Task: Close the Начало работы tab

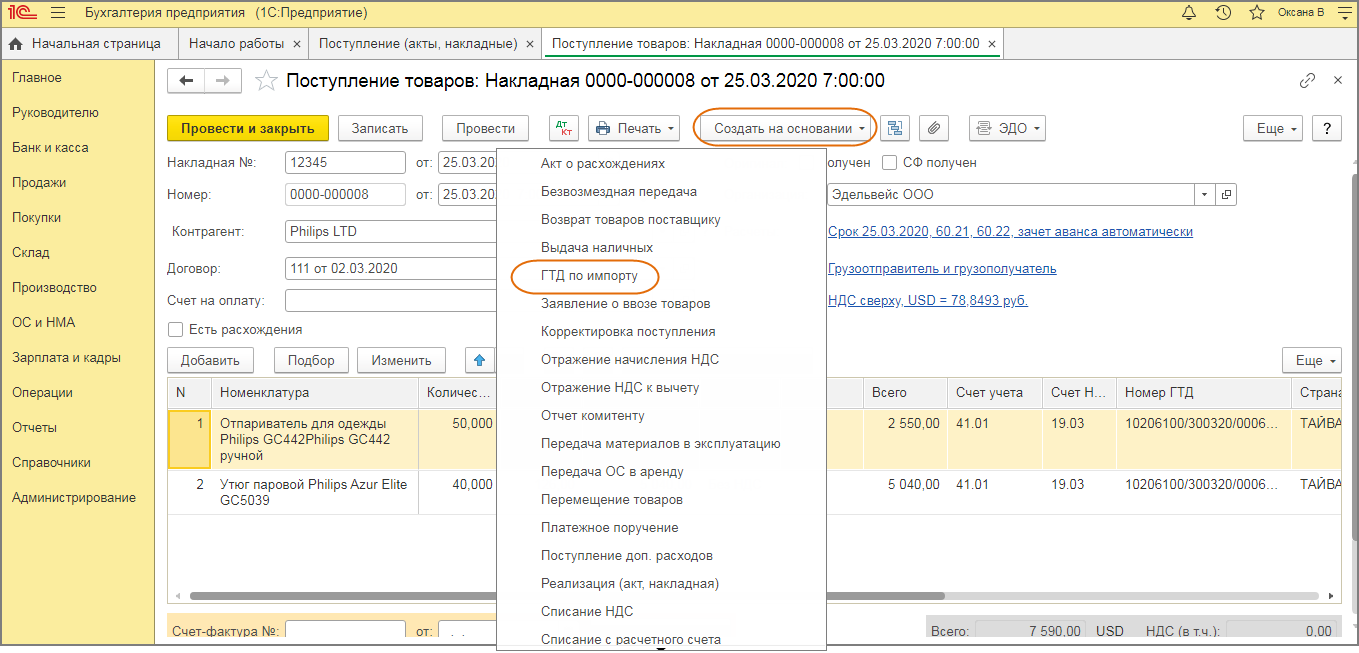Action: pyautogui.click(x=297, y=44)
